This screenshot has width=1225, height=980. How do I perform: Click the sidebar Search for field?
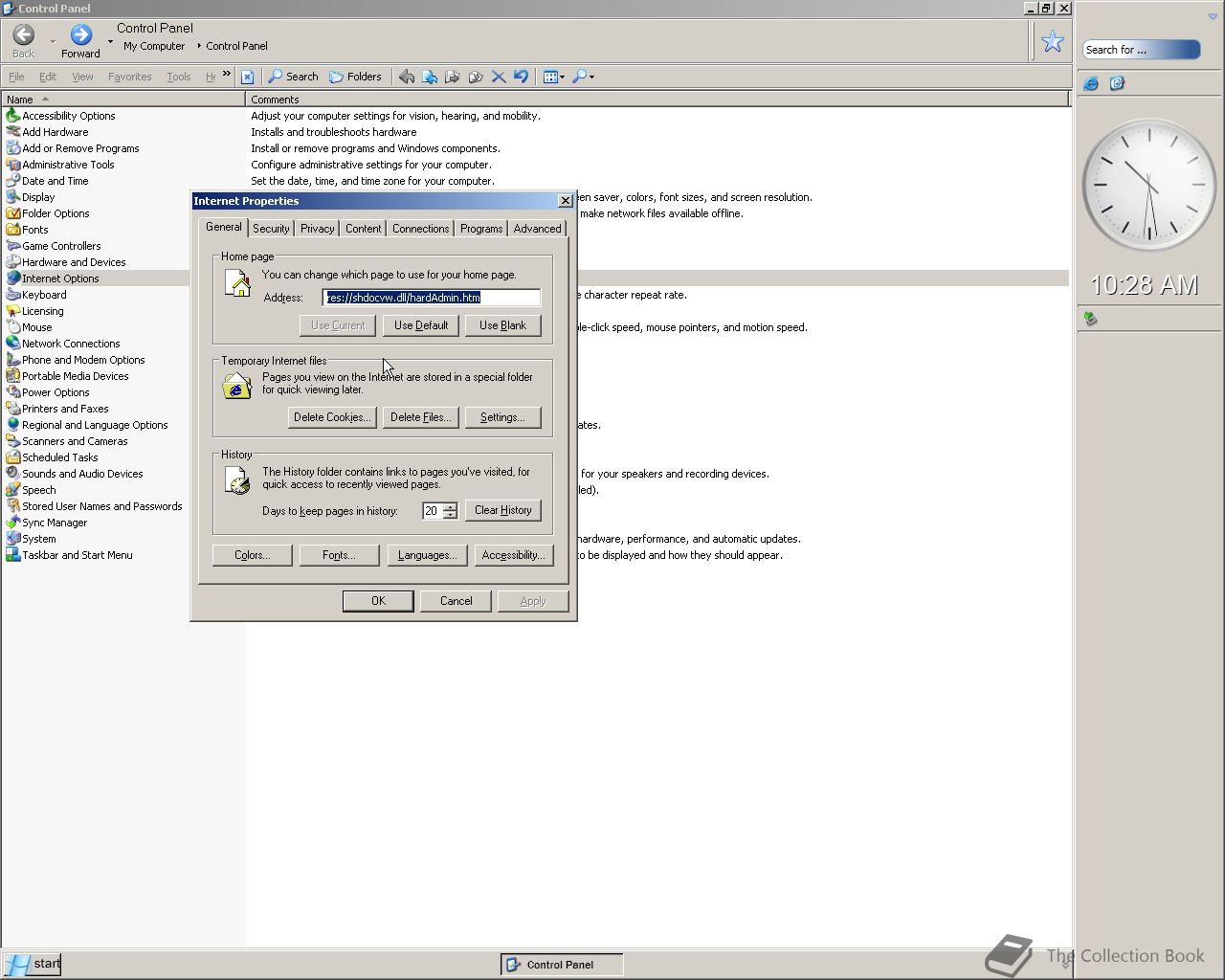pyautogui.click(x=1141, y=50)
